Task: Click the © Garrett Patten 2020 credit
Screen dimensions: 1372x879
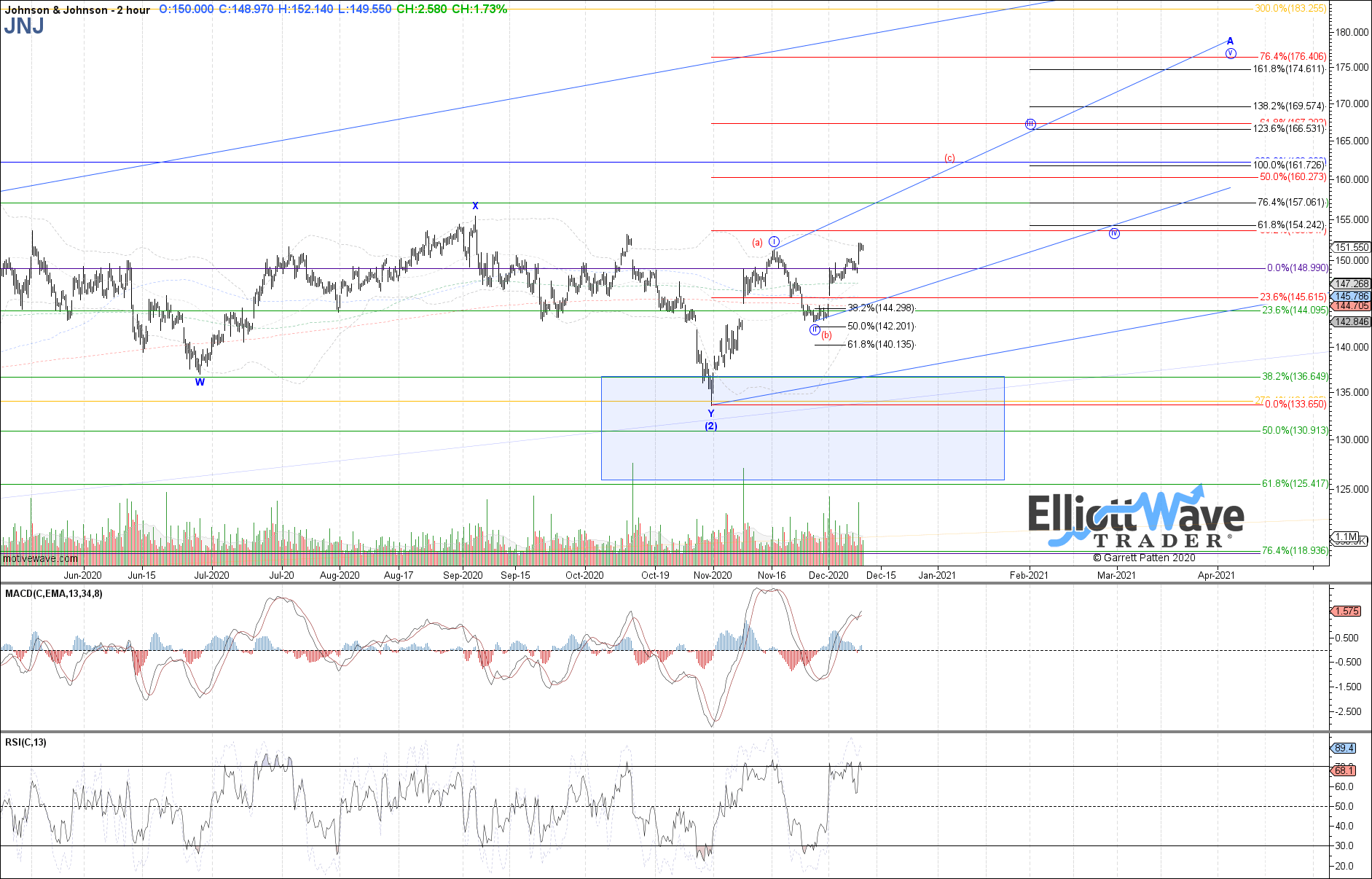Action: click(1142, 558)
